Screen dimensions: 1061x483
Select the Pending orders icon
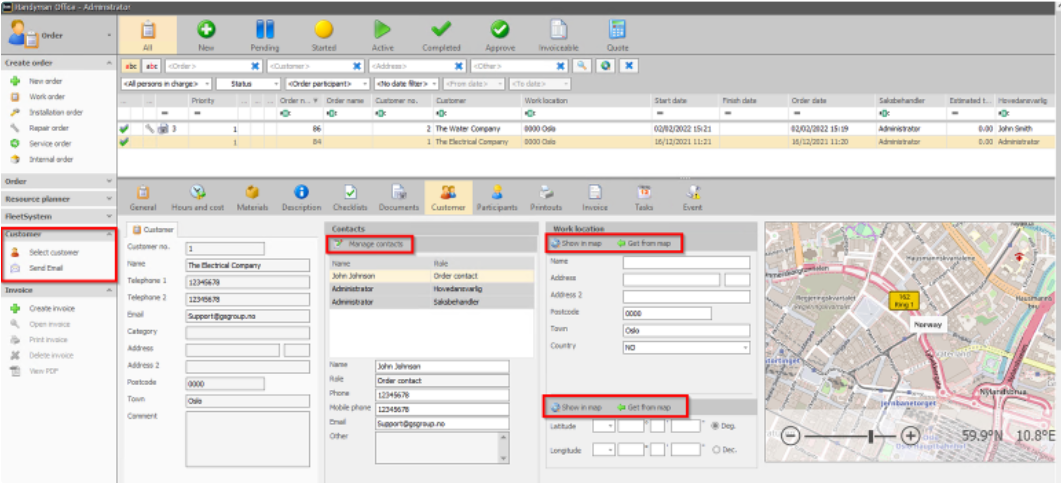pos(265,30)
